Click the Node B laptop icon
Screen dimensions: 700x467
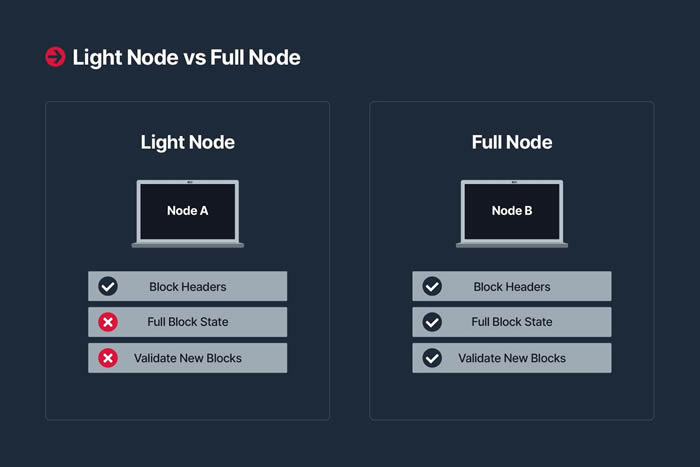512,213
